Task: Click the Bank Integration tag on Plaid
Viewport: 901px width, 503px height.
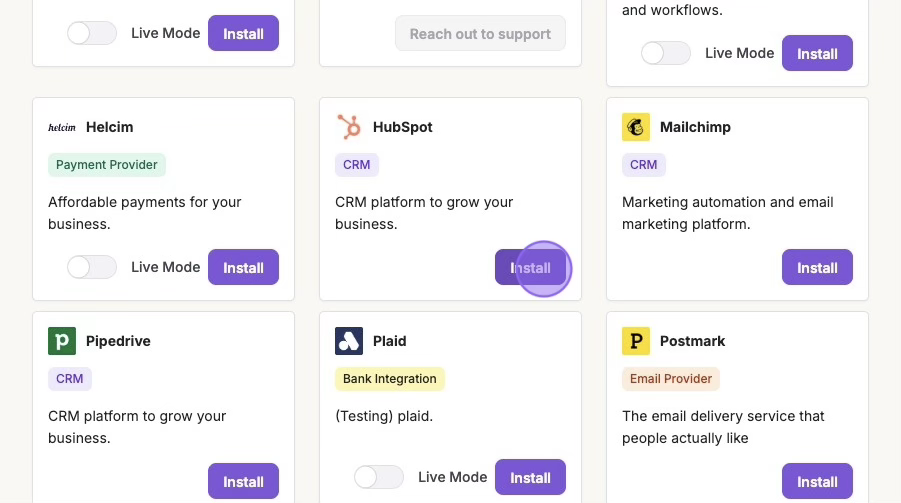Action: 390,379
